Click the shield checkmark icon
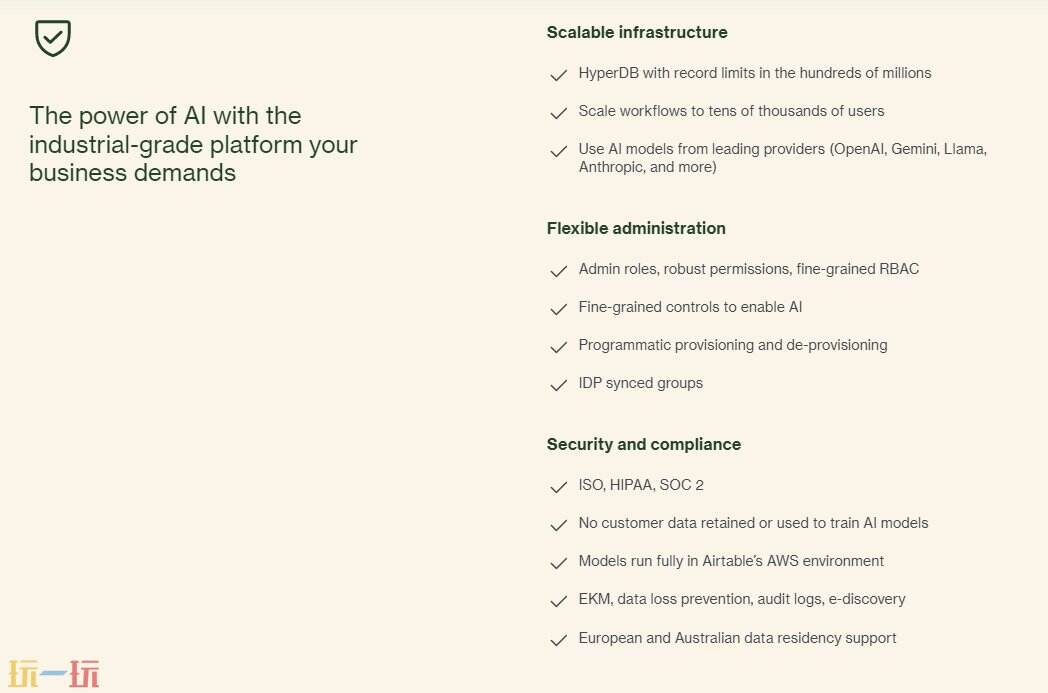This screenshot has height=693, width=1048. pos(53,38)
